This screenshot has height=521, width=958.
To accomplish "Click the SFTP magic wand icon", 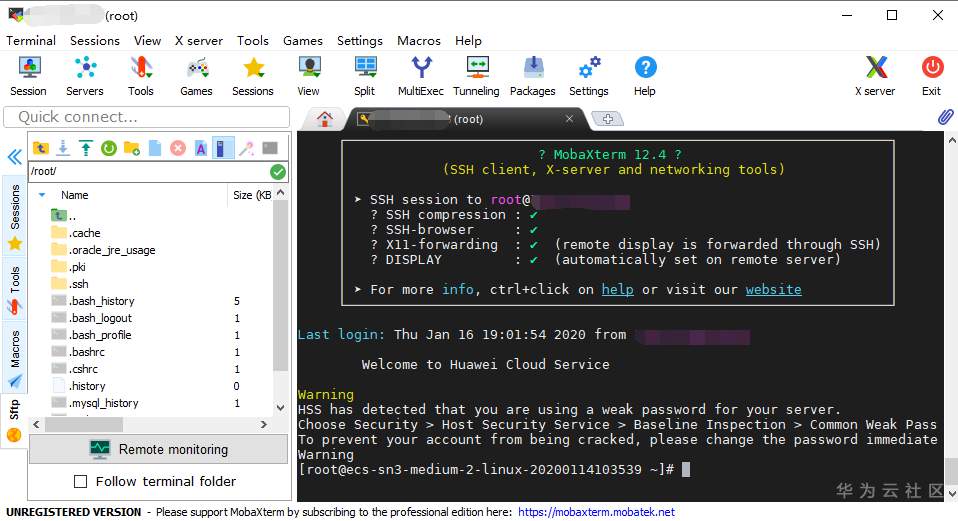I will (x=246, y=148).
